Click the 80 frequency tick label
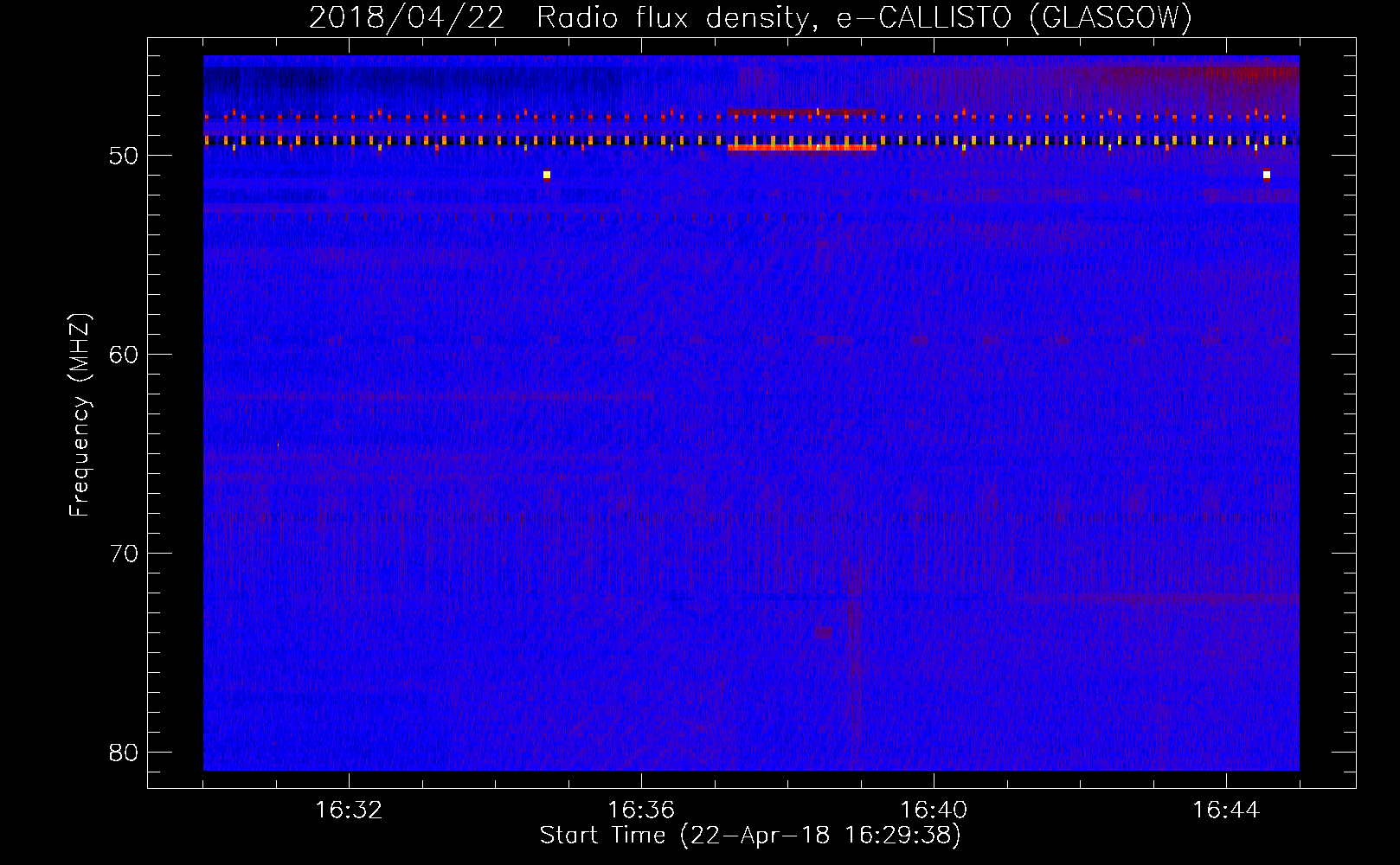The width and height of the screenshot is (1400, 865). pyautogui.click(x=124, y=753)
